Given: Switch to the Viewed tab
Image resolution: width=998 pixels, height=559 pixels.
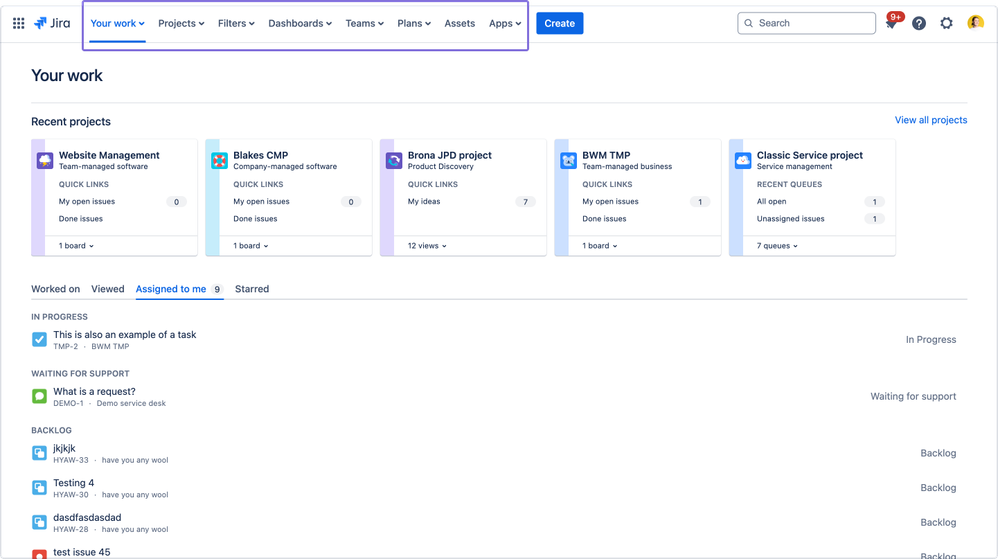Looking at the screenshot, I should (x=108, y=289).
